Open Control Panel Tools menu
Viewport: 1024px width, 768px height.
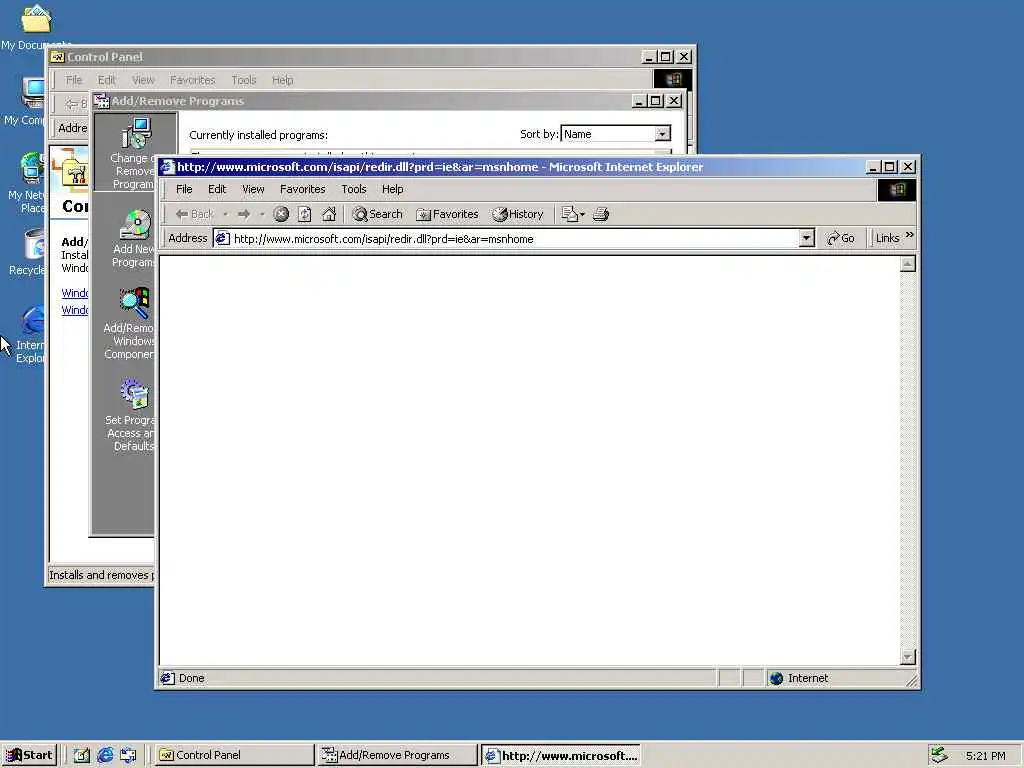tap(244, 80)
